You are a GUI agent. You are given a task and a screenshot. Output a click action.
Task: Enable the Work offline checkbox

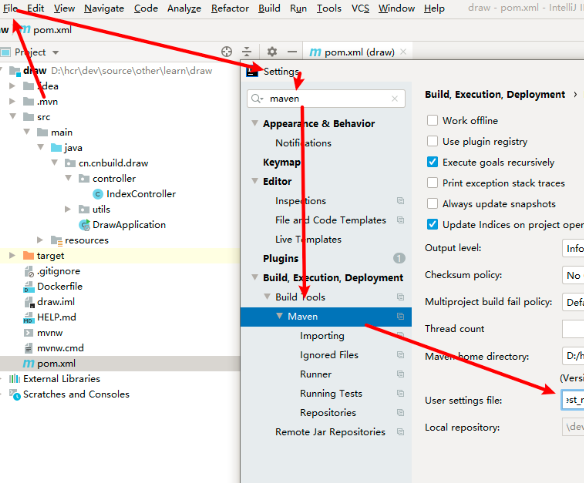point(432,121)
